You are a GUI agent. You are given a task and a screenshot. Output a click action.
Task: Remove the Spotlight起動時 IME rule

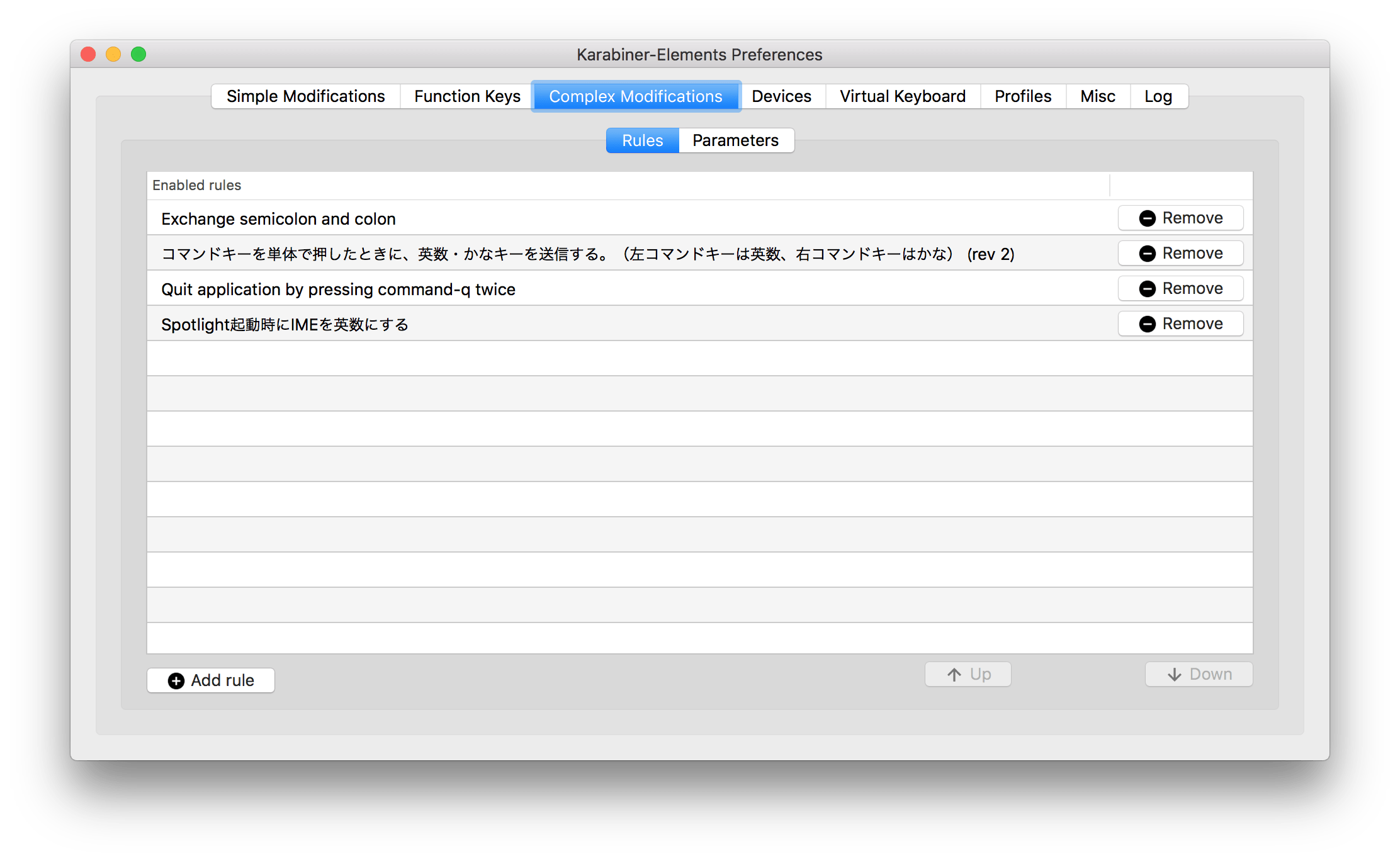tap(1180, 324)
